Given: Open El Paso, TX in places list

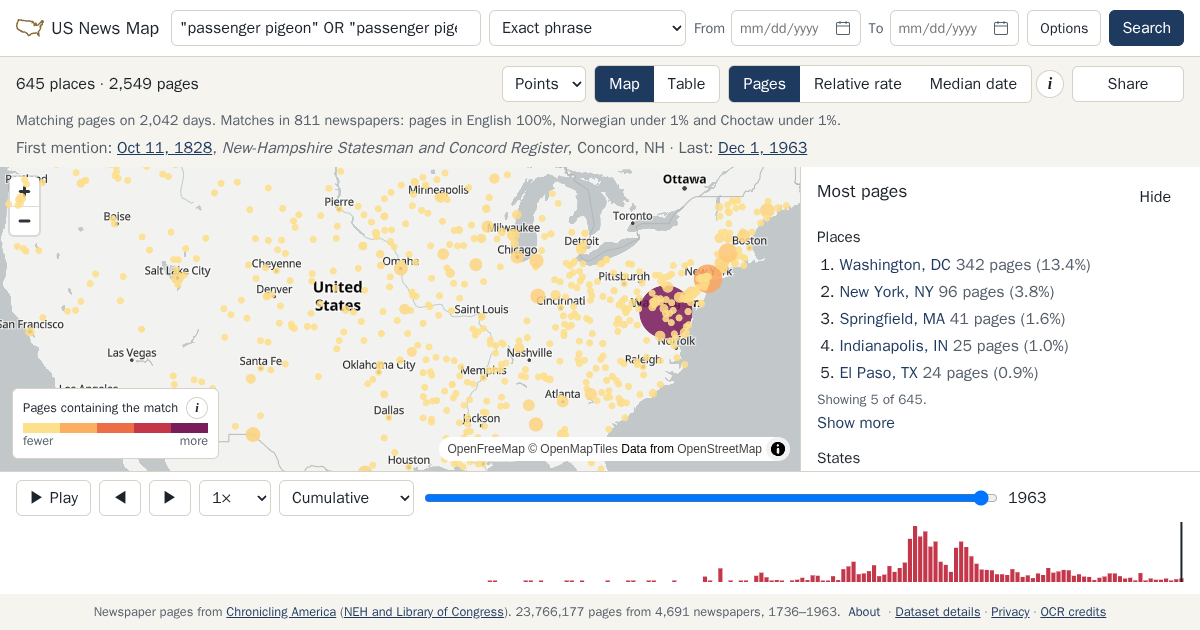Looking at the screenshot, I should pyautogui.click(x=878, y=373).
